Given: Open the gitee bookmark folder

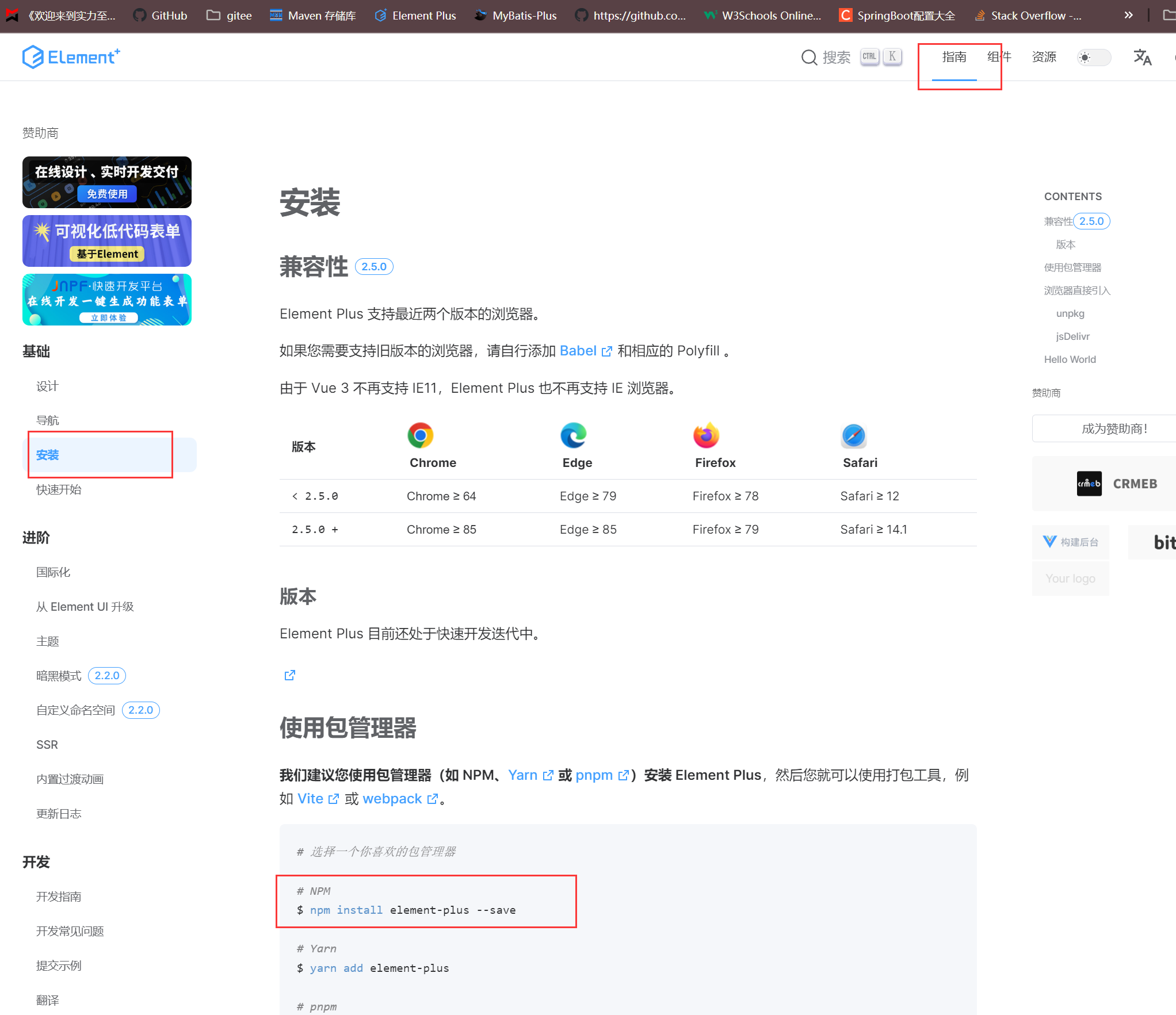Looking at the screenshot, I should click(x=229, y=16).
